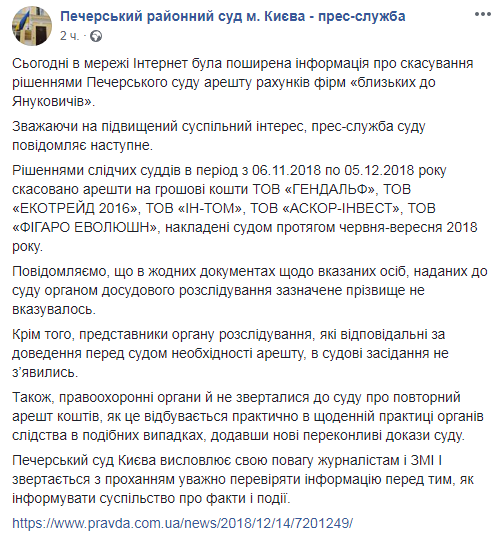Open the pravda.com.ua news link

[x=183, y=523]
